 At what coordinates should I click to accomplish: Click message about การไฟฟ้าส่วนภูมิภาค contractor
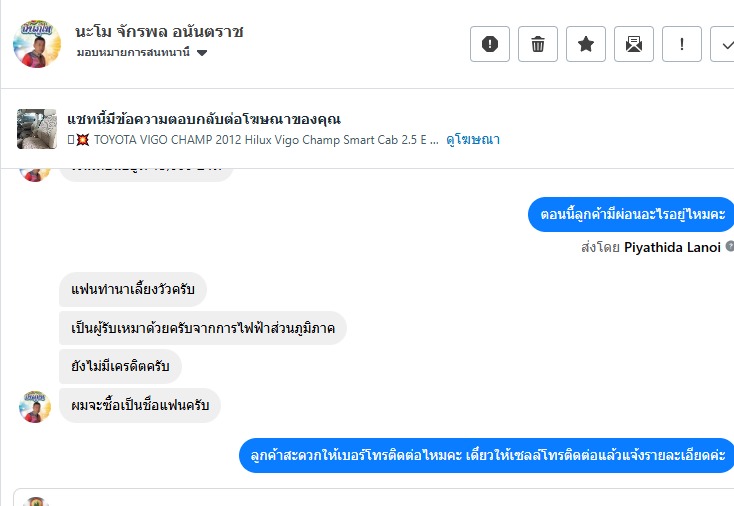pyautogui.click(x=203, y=328)
